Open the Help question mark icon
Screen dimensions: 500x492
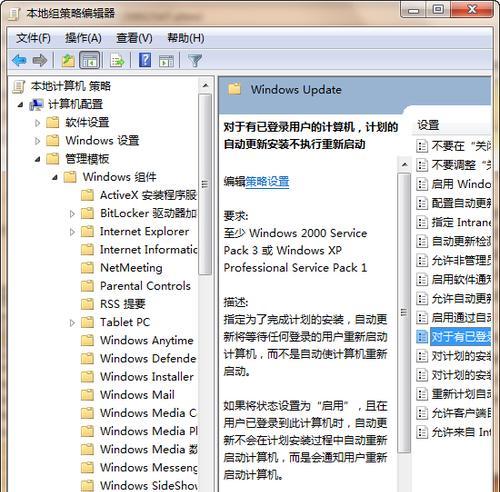click(145, 60)
